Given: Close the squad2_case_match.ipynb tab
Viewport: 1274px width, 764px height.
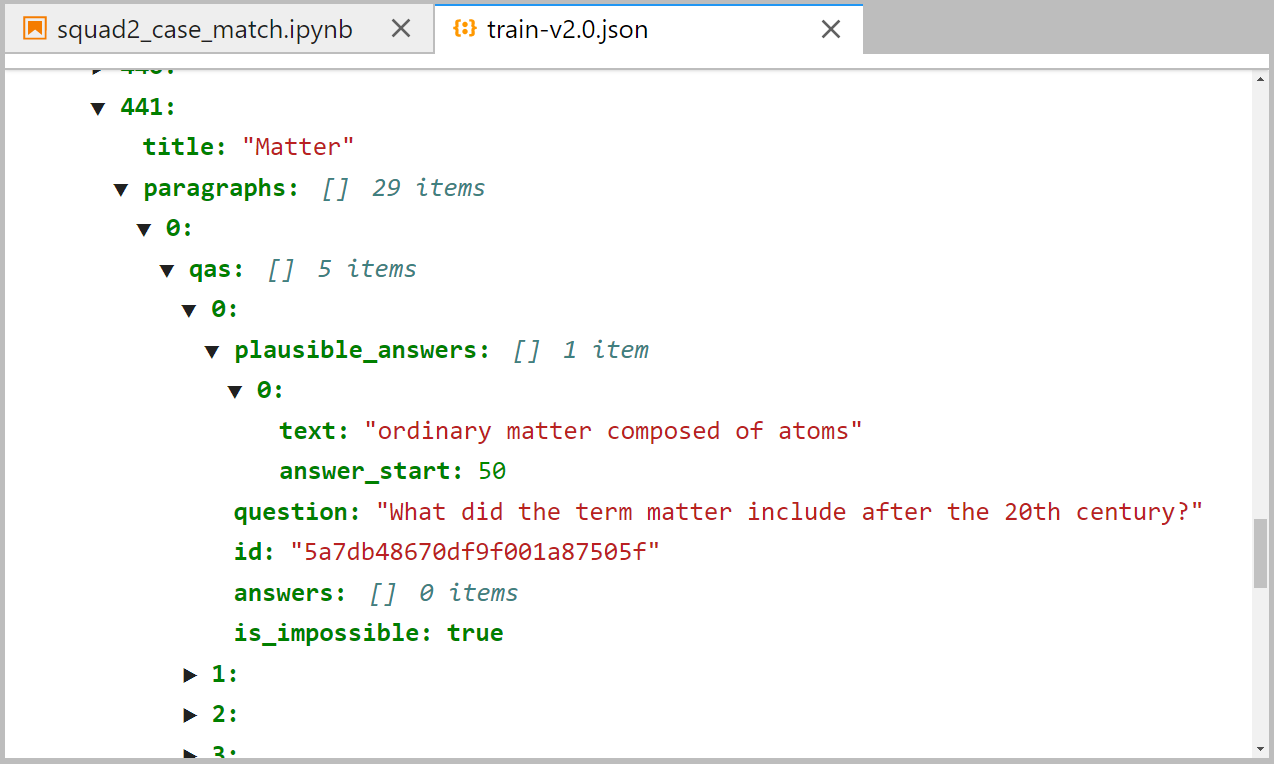Looking at the screenshot, I should tap(401, 30).
